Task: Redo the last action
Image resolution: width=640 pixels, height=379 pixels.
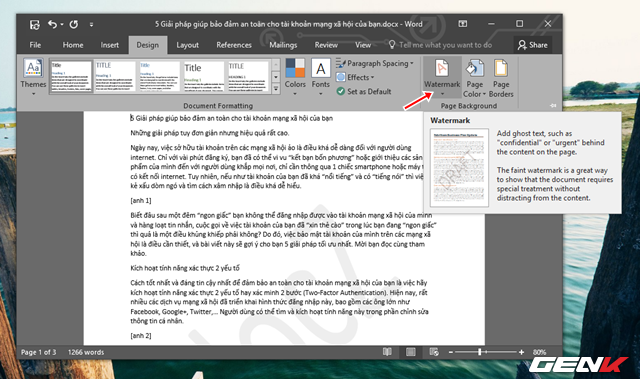Action: [74, 24]
